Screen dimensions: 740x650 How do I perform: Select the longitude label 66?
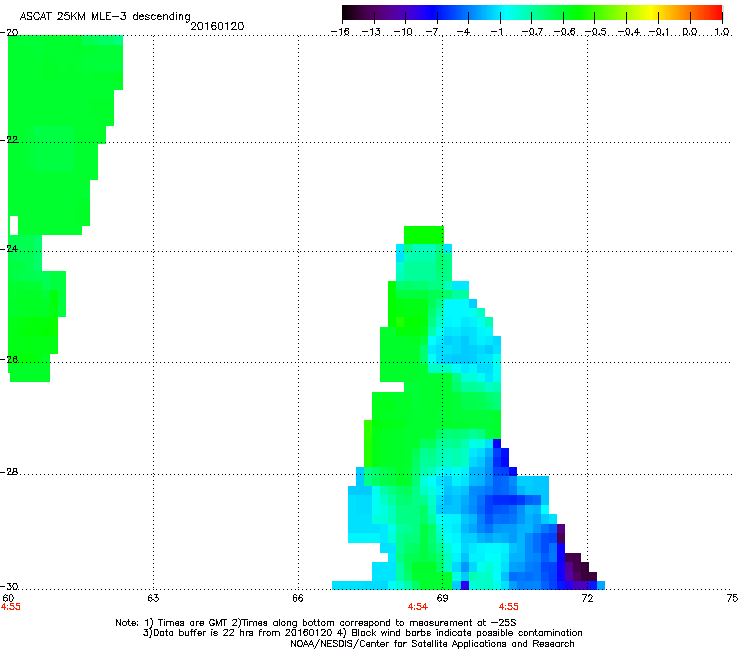[x=298, y=598]
